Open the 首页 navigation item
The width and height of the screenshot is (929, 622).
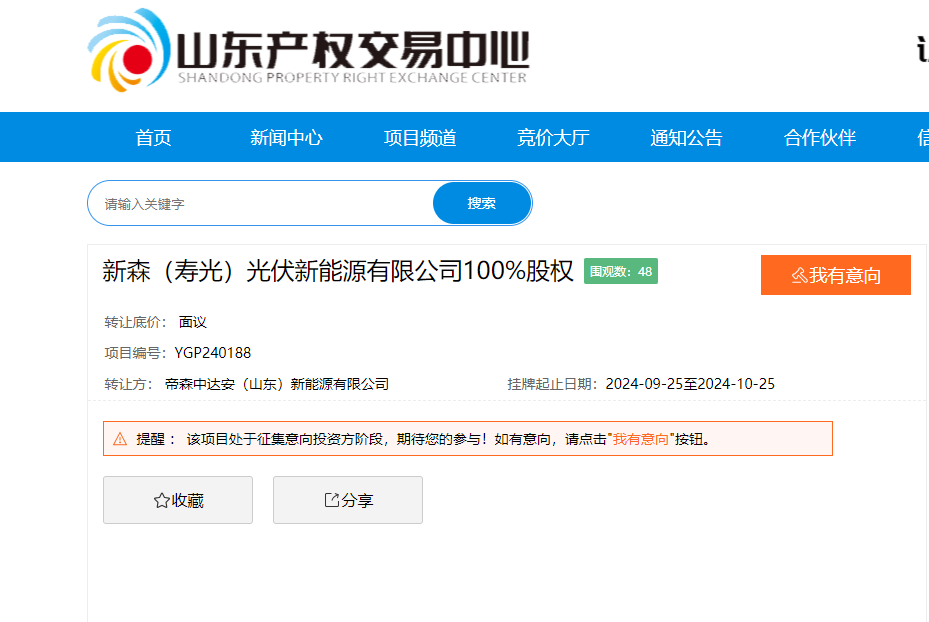pos(154,138)
